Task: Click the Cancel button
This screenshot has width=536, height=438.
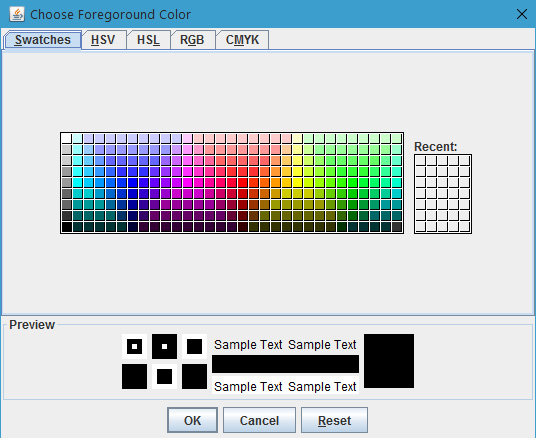Action: (x=259, y=420)
